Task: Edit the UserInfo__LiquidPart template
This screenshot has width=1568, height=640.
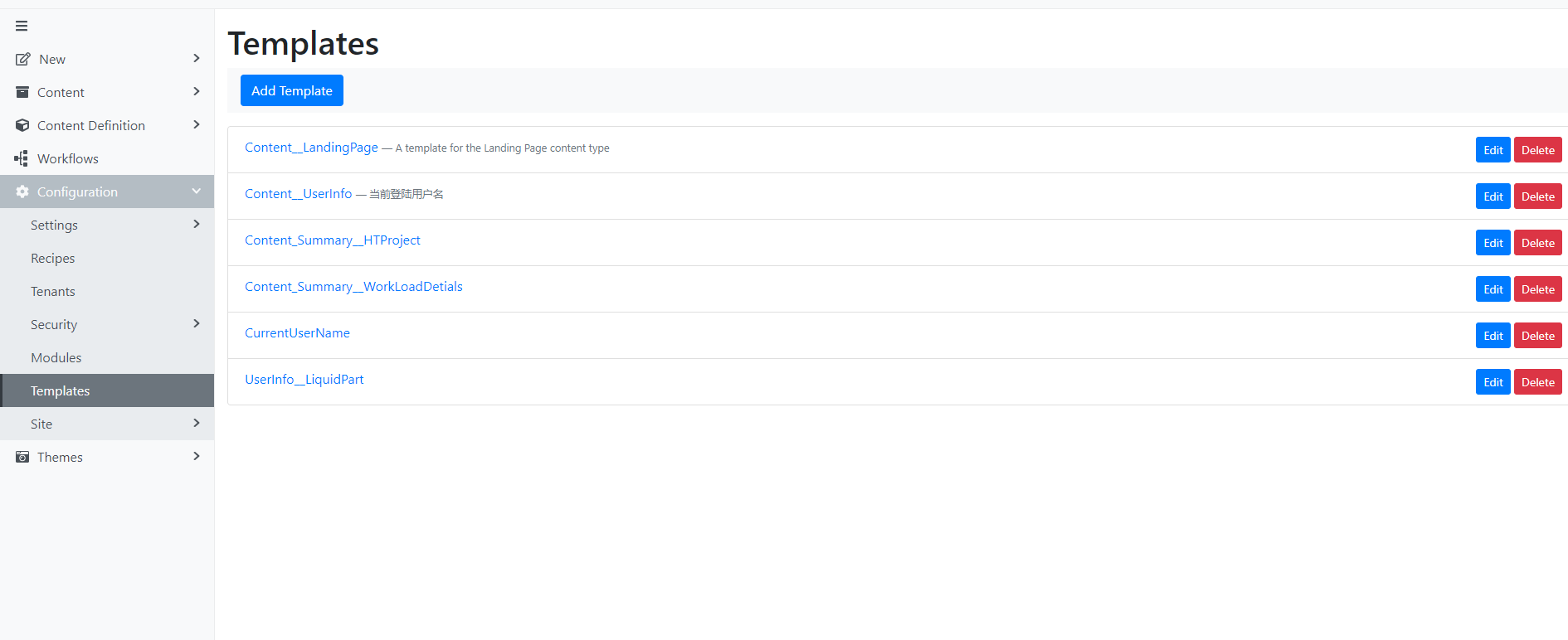Action: tap(1493, 382)
